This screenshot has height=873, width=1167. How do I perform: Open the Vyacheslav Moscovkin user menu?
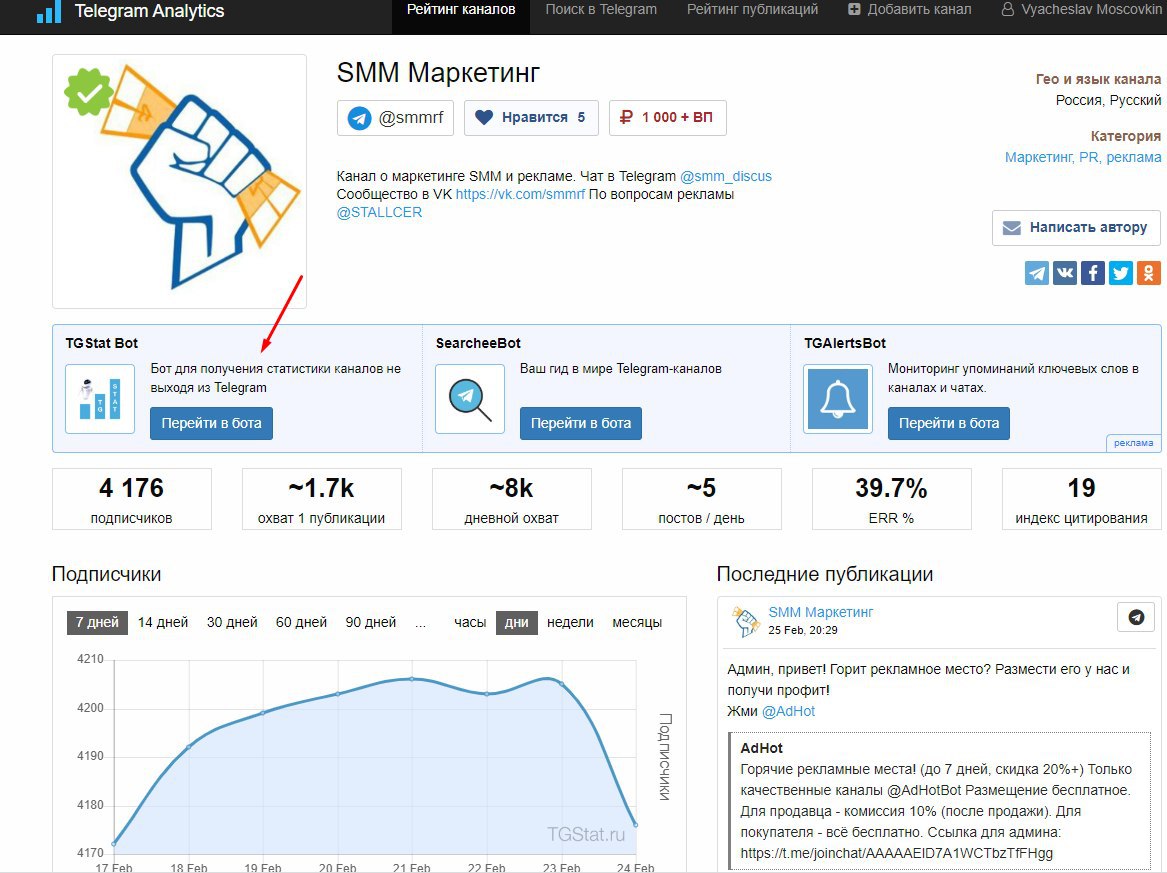pos(1081,10)
